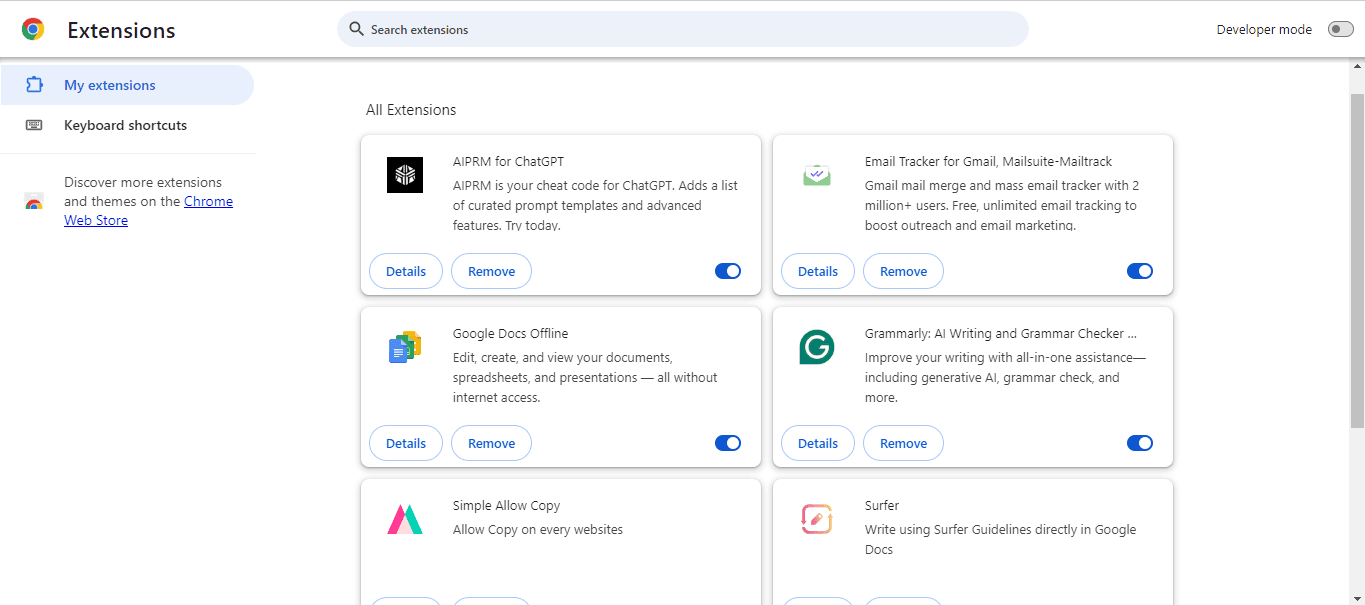Open Details for AIPRM for ChatGPT
The height and width of the screenshot is (605, 1365).
(406, 271)
